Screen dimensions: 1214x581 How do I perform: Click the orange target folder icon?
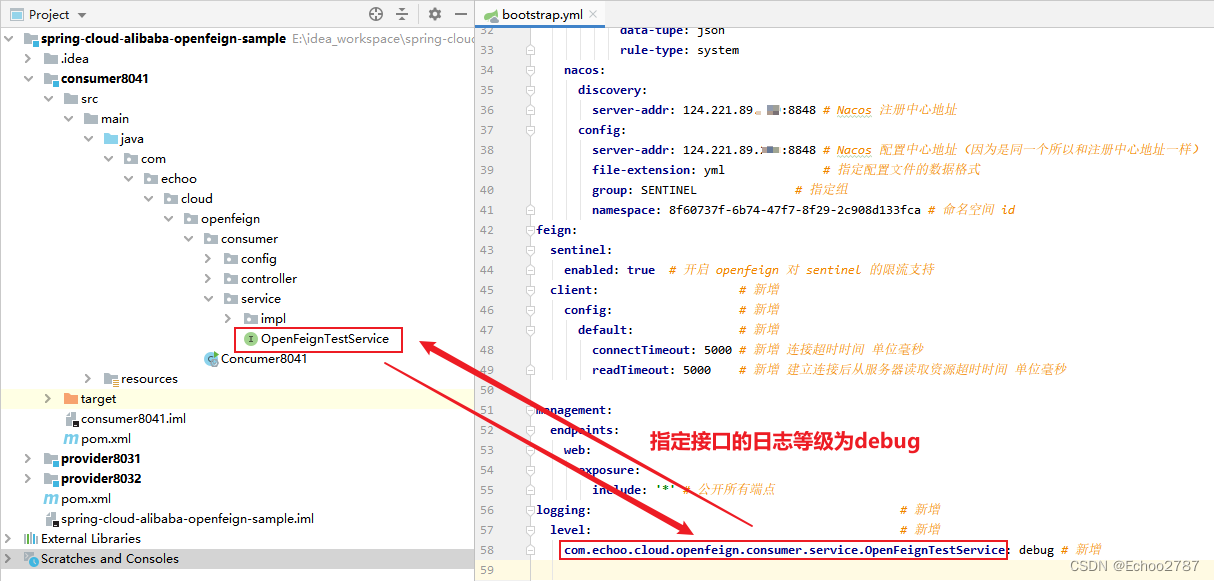tap(71, 399)
